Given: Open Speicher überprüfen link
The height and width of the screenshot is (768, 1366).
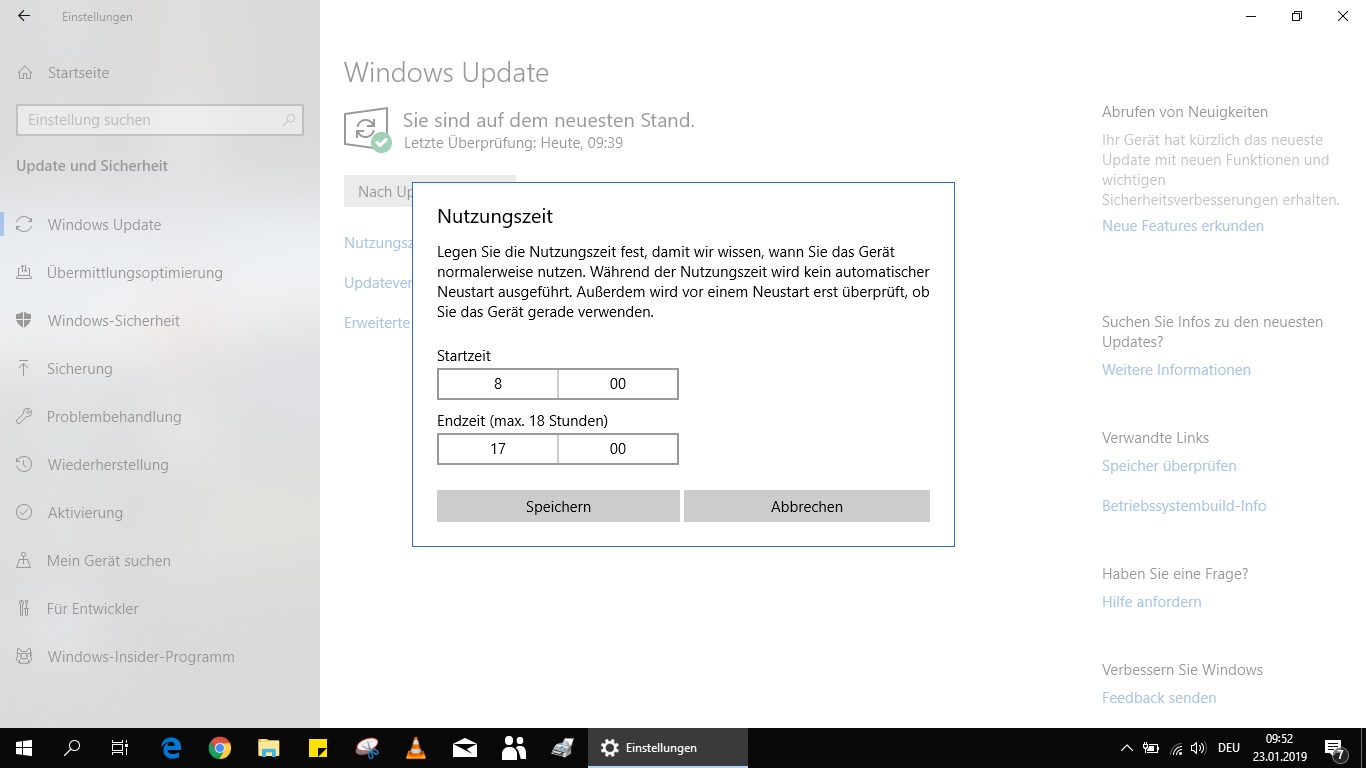Looking at the screenshot, I should coord(1169,466).
